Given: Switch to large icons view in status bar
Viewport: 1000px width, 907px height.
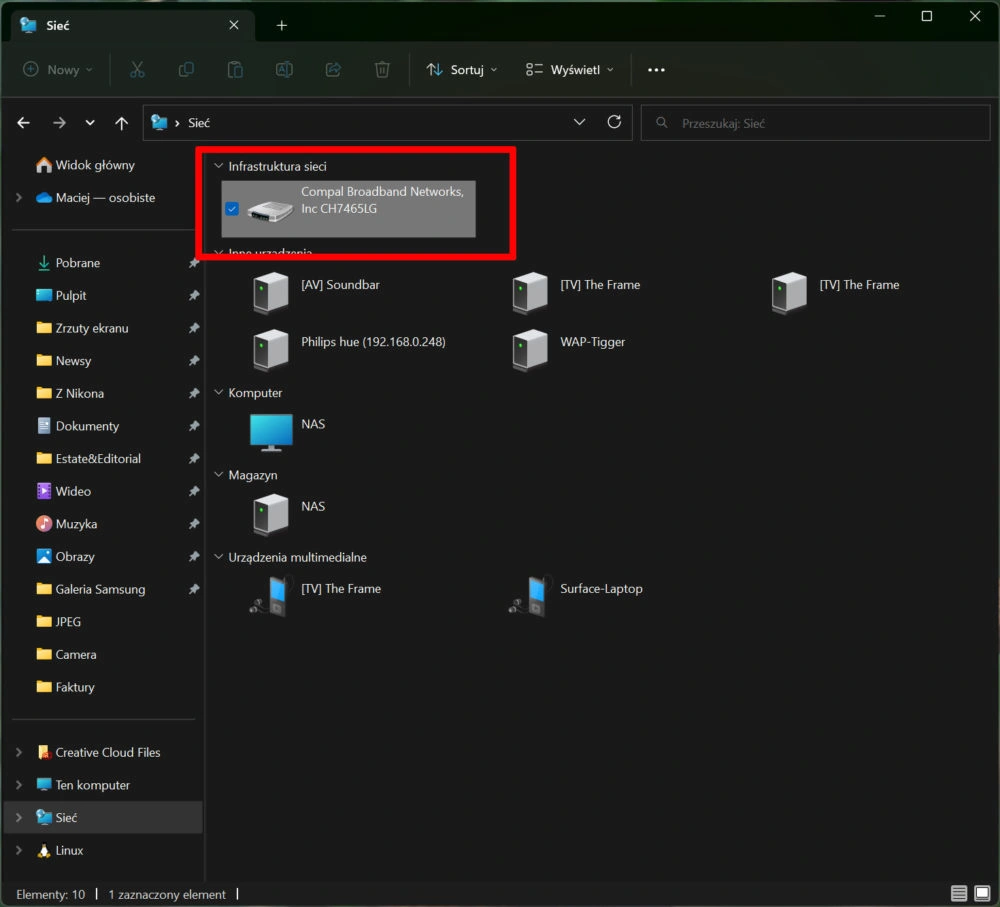Looking at the screenshot, I should click(982, 893).
